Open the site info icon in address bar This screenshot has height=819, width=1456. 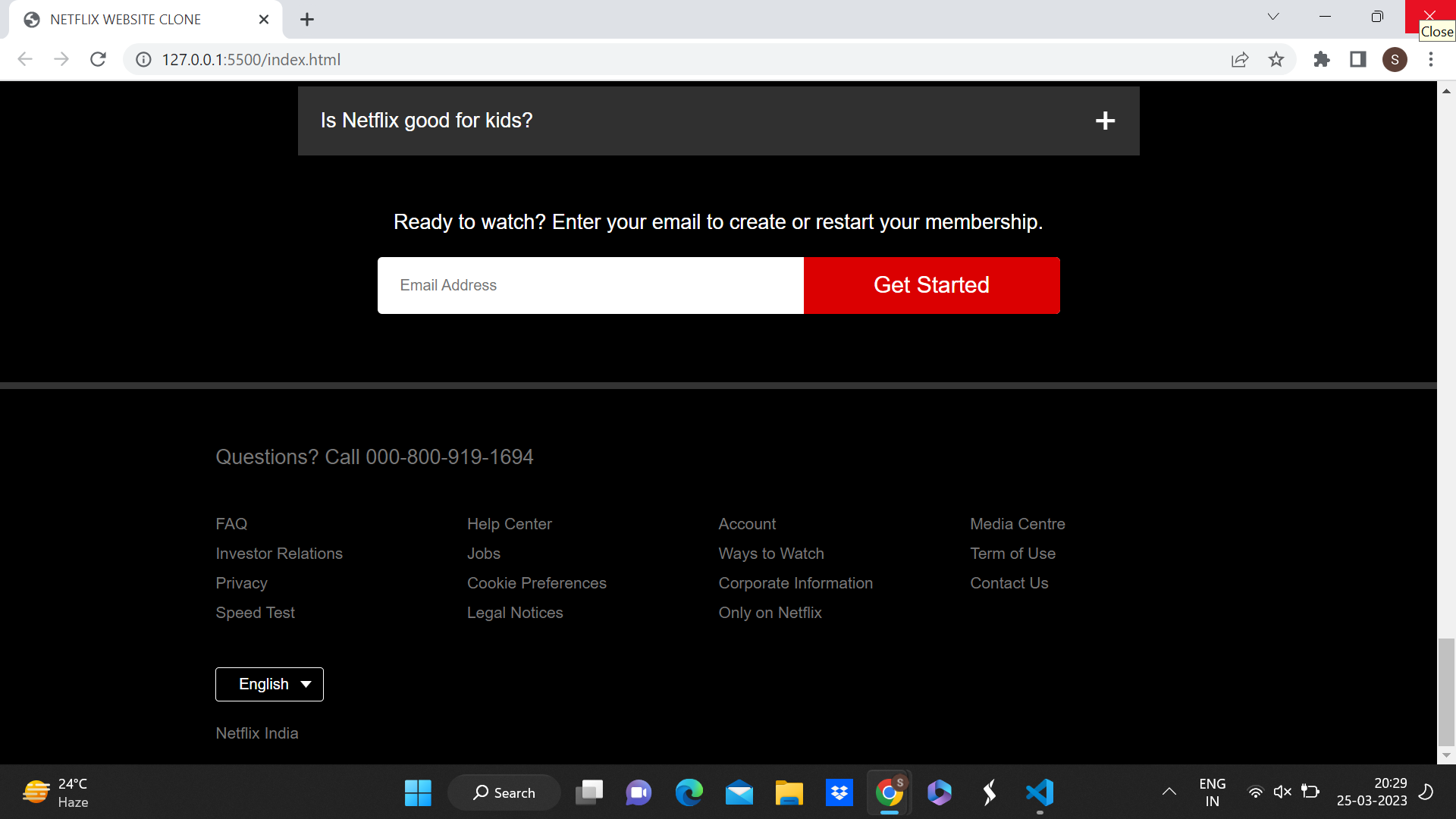pyautogui.click(x=143, y=59)
